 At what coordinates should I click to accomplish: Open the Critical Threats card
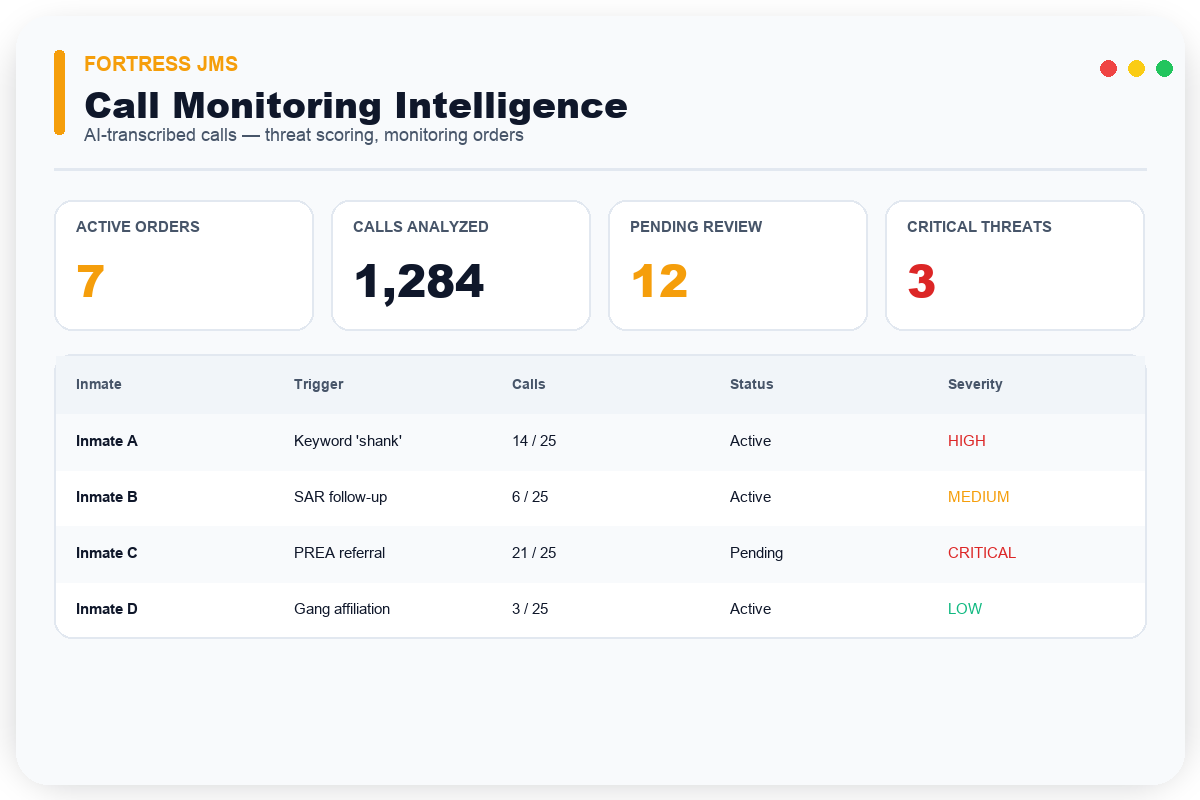(1015, 265)
